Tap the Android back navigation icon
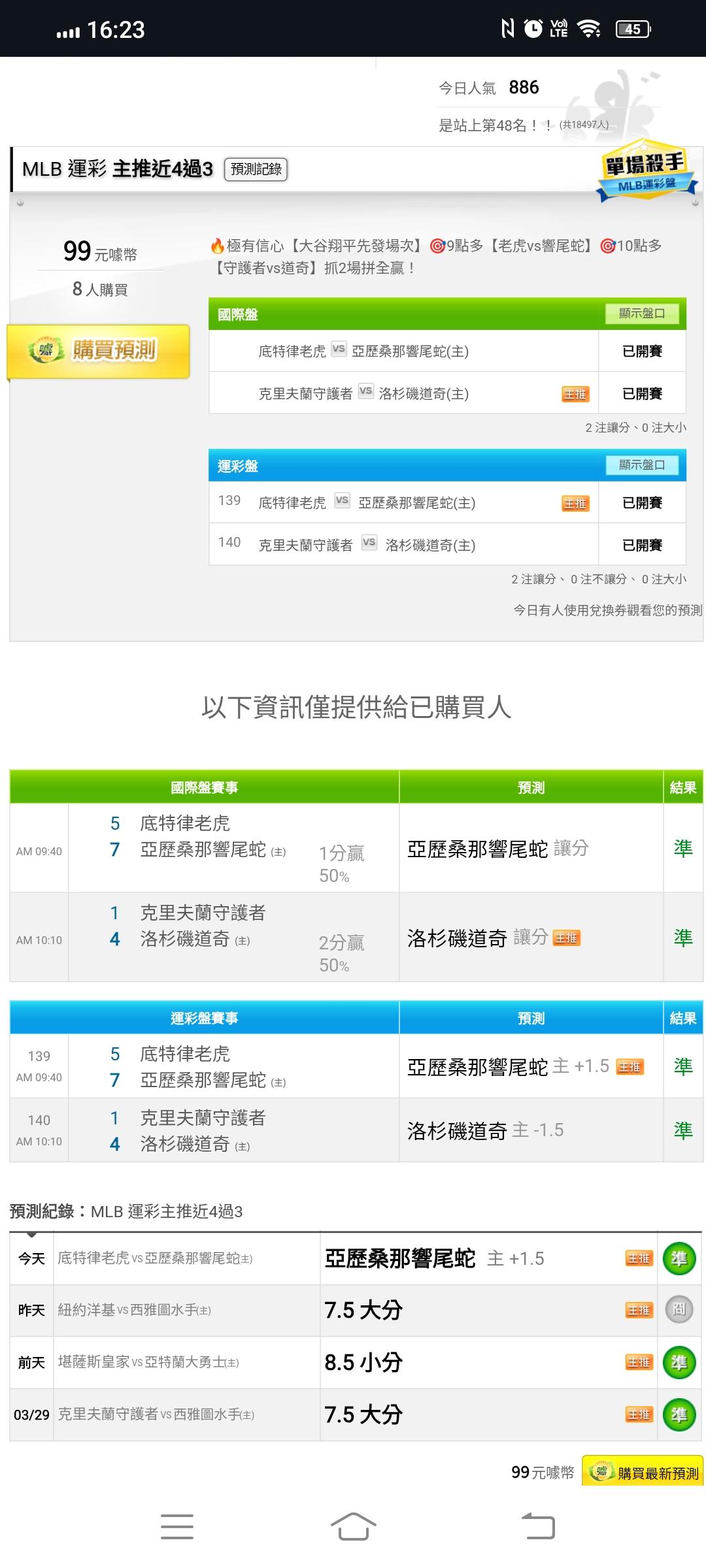This screenshot has height=1568, width=706. 538,1527
